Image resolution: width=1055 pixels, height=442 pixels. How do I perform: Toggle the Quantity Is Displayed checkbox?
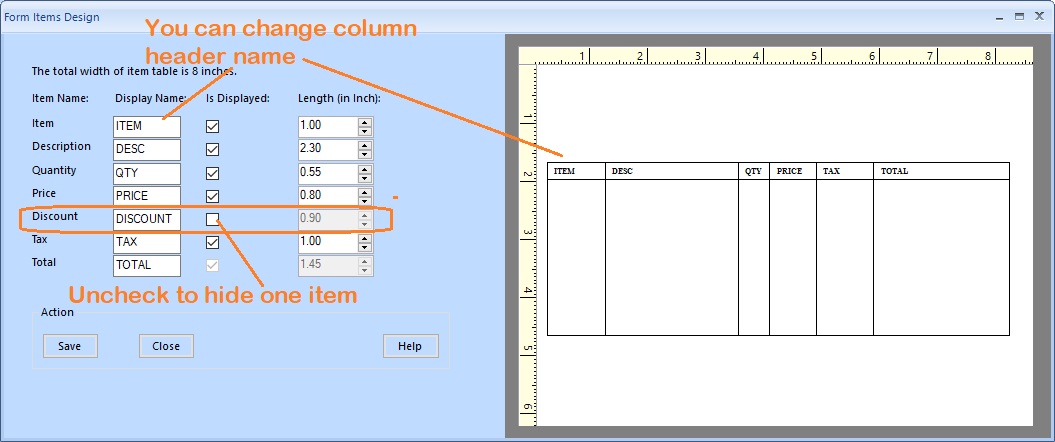(212, 173)
